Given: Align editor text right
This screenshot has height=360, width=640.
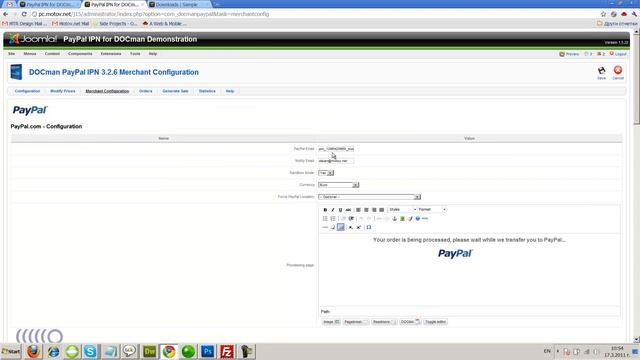Looking at the screenshot, I should (374, 210).
